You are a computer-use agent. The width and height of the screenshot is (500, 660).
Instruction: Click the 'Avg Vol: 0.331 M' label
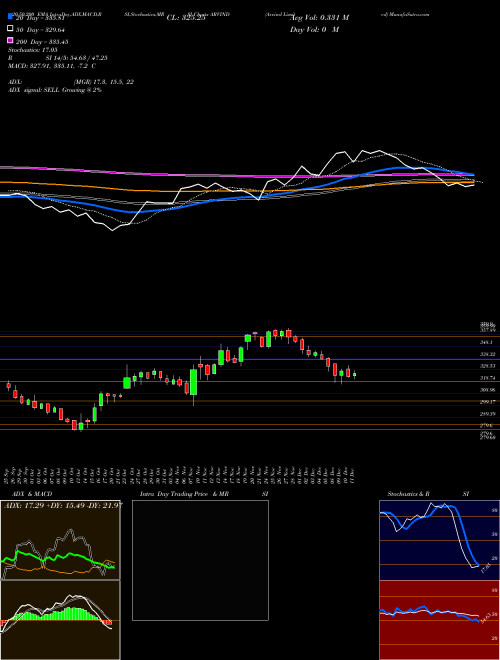pyautogui.click(x=319, y=18)
